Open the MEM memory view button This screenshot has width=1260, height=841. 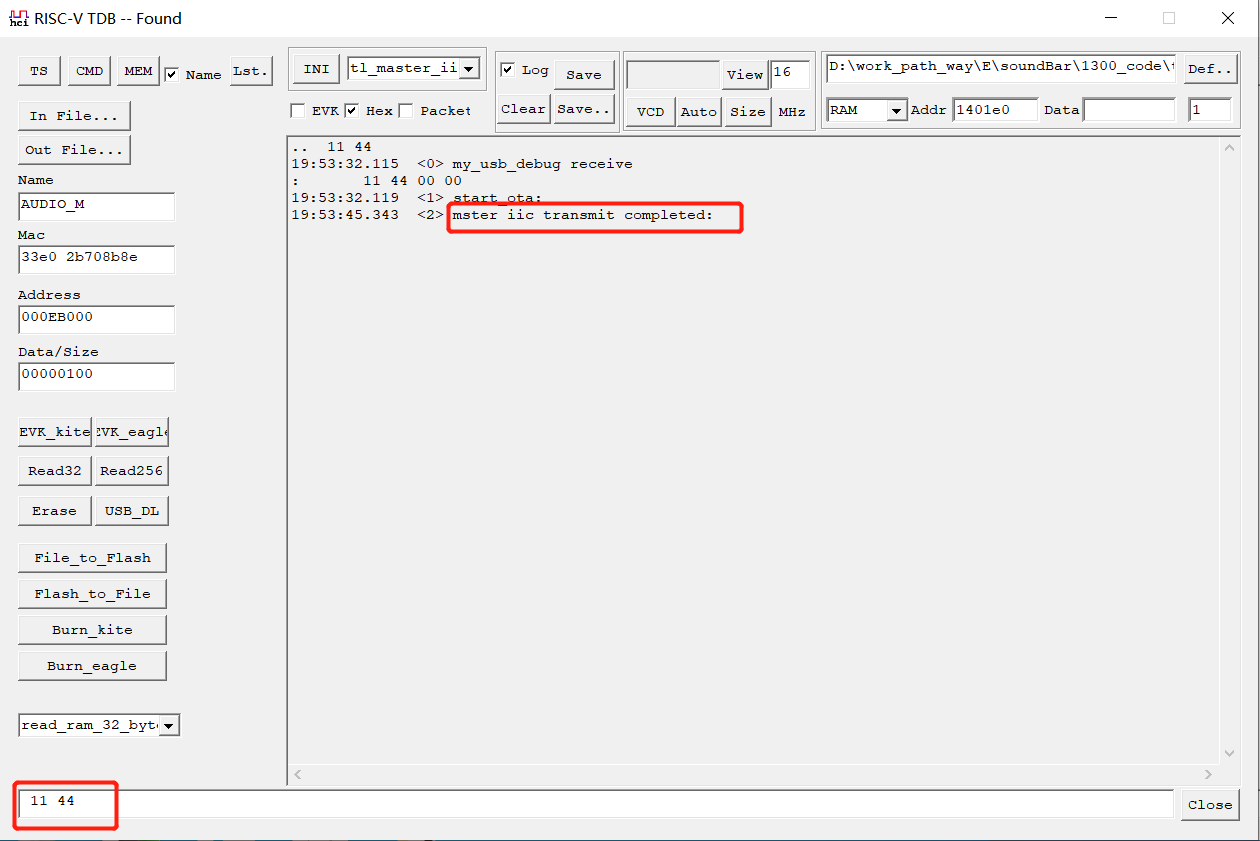(138, 71)
